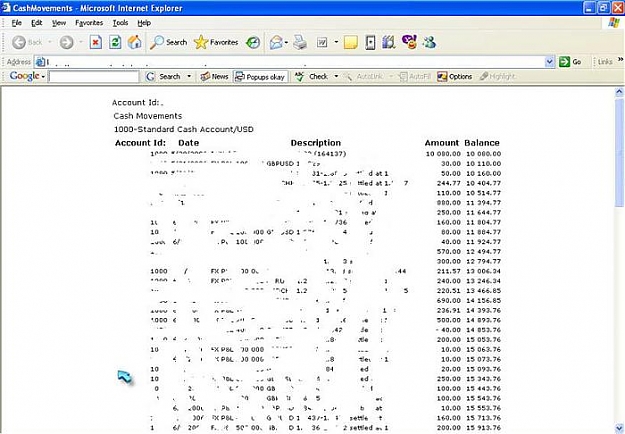625x434 pixels.
Task: Click the 'Balance' column header
Action: pyautogui.click(x=482, y=143)
